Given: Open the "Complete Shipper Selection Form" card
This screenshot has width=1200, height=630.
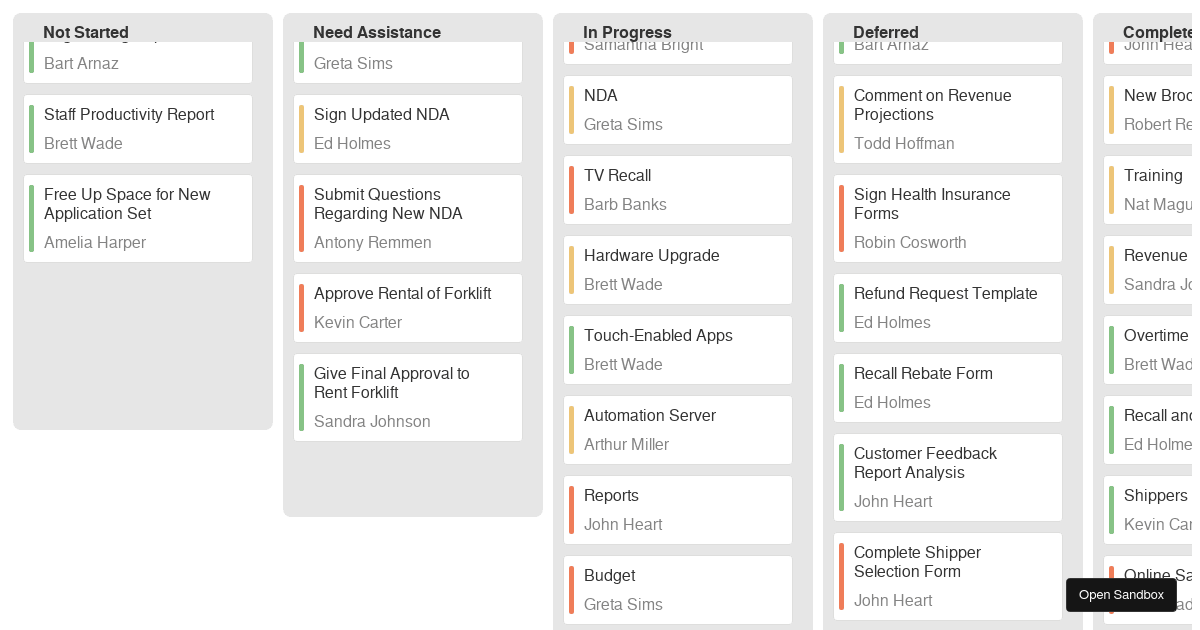Looking at the screenshot, I should pos(947,575).
